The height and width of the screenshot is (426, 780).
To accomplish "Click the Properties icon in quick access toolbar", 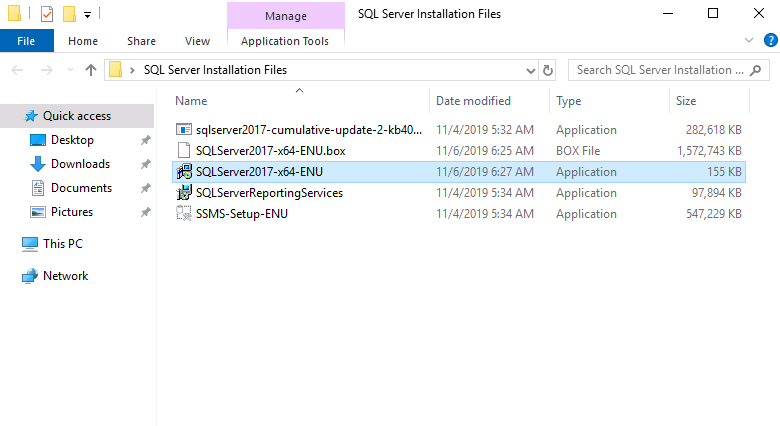I will (47, 14).
